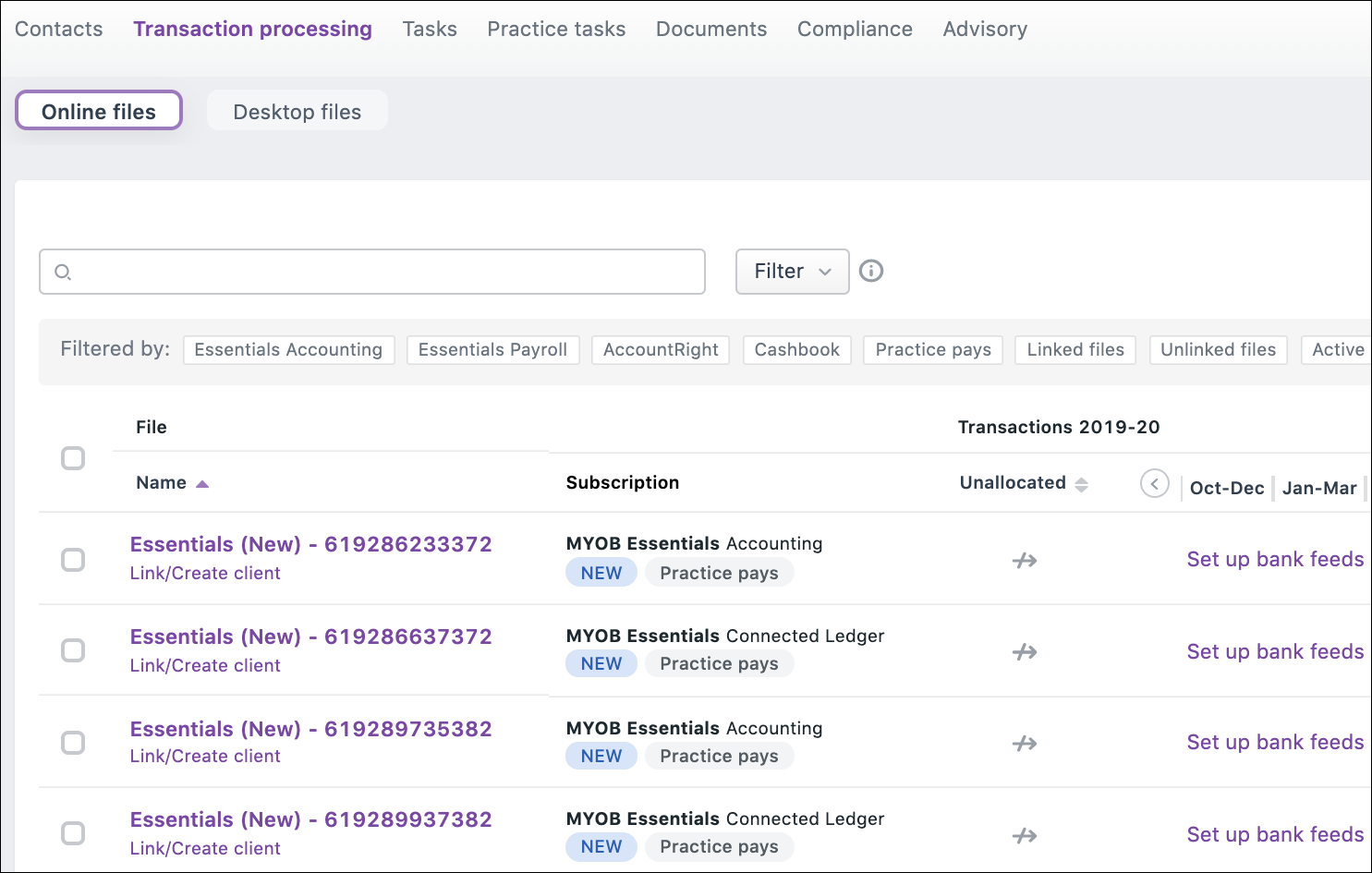This screenshot has height=873, width=1372.
Task: Click MYOB Essentials Connected Ledger for file 619289937382
Action: (x=725, y=818)
